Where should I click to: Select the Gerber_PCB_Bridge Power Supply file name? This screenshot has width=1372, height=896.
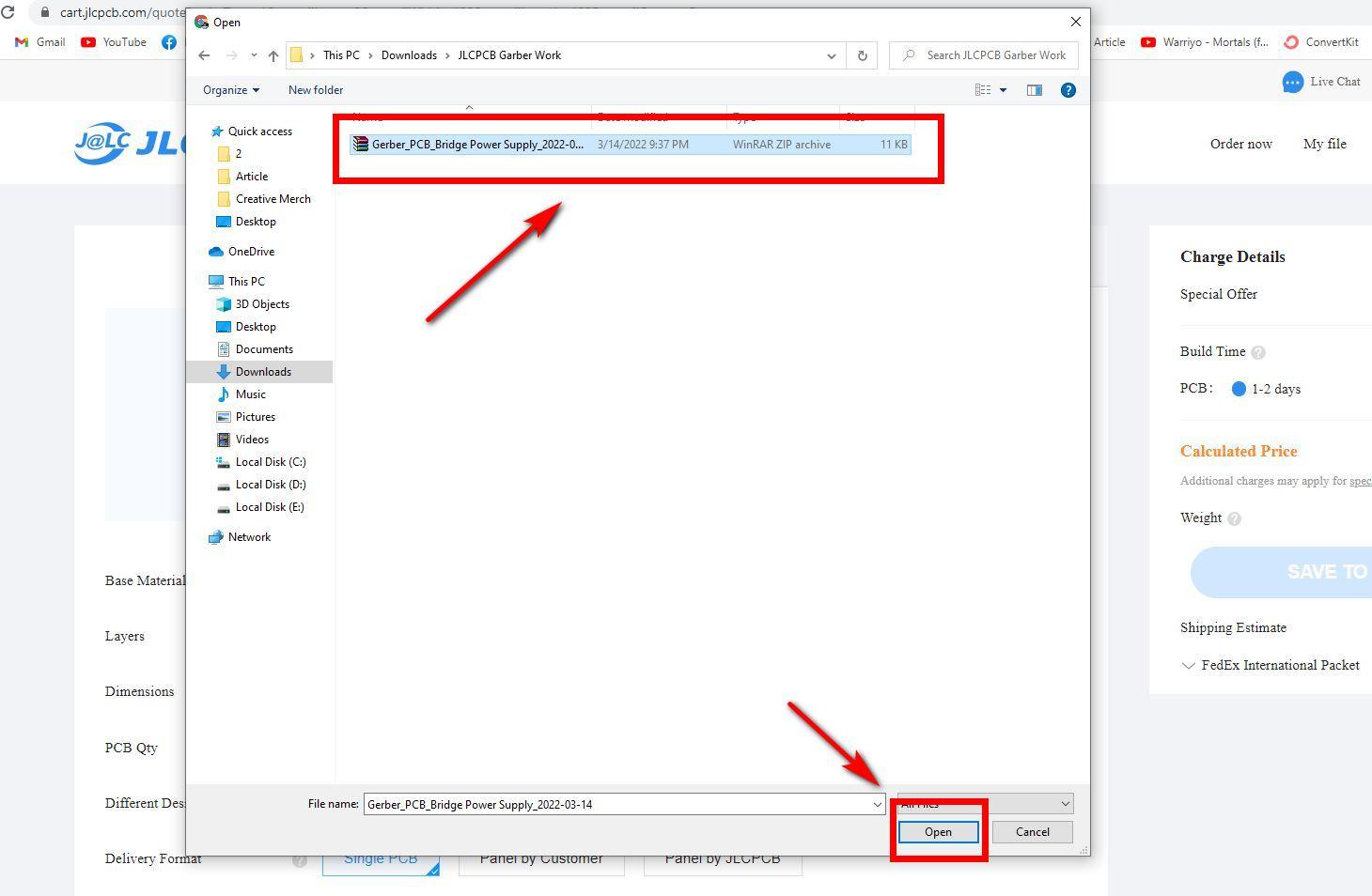pyautogui.click(x=477, y=145)
